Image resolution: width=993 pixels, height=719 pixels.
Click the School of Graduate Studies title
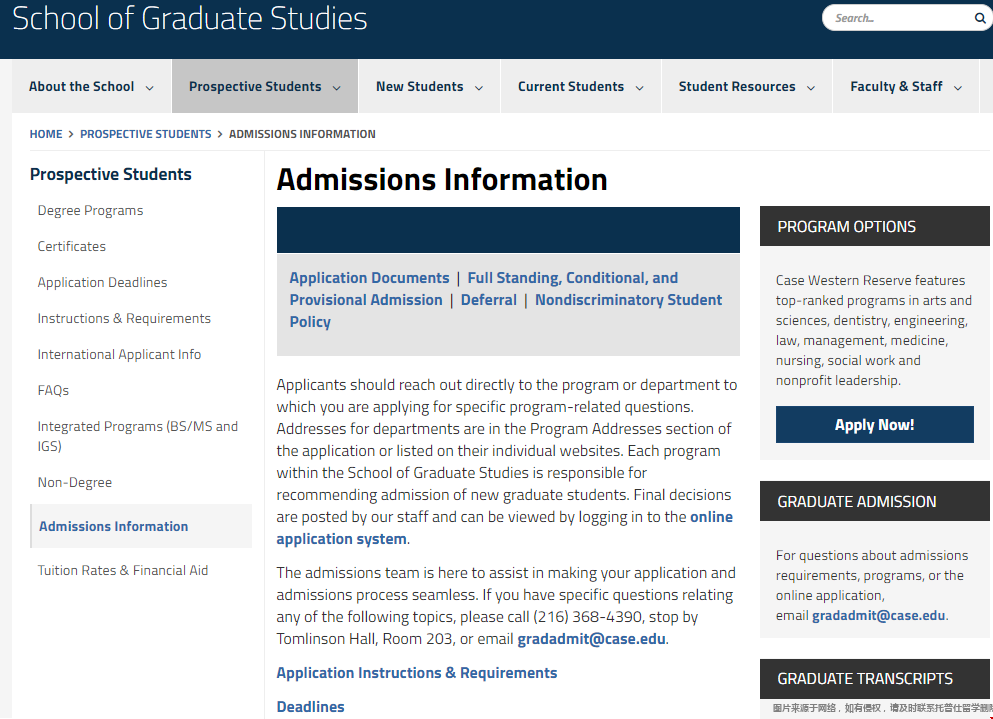190,18
